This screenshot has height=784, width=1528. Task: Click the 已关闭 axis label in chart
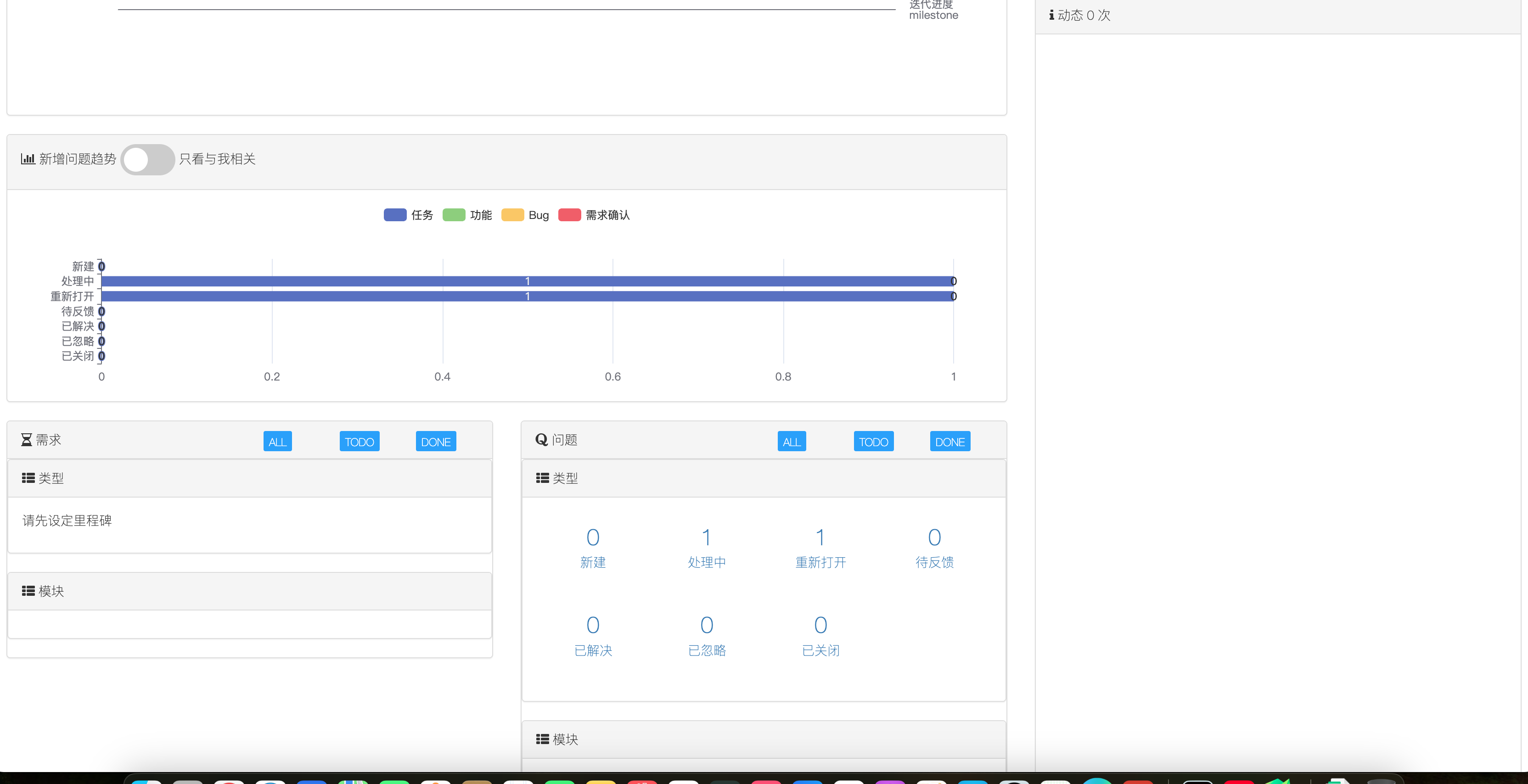[x=78, y=356]
